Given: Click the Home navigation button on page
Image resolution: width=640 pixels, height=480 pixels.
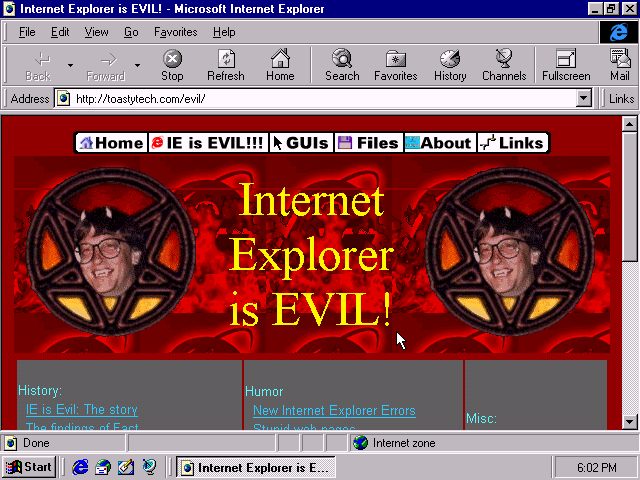Looking at the screenshot, I should pos(111,143).
